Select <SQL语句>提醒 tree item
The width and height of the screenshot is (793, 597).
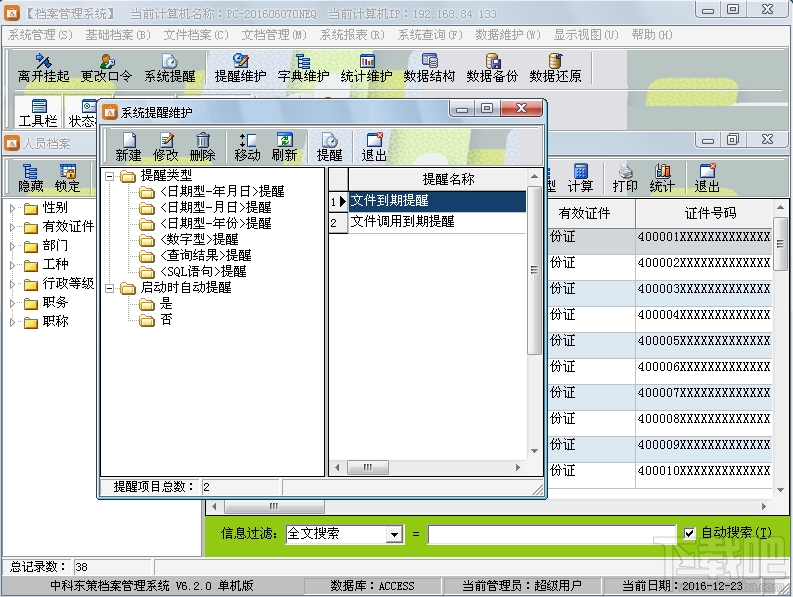203,272
